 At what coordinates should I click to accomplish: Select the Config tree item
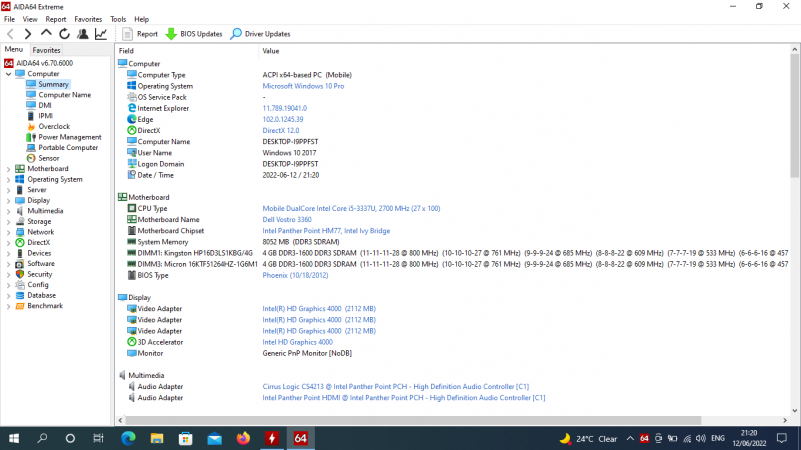point(38,285)
